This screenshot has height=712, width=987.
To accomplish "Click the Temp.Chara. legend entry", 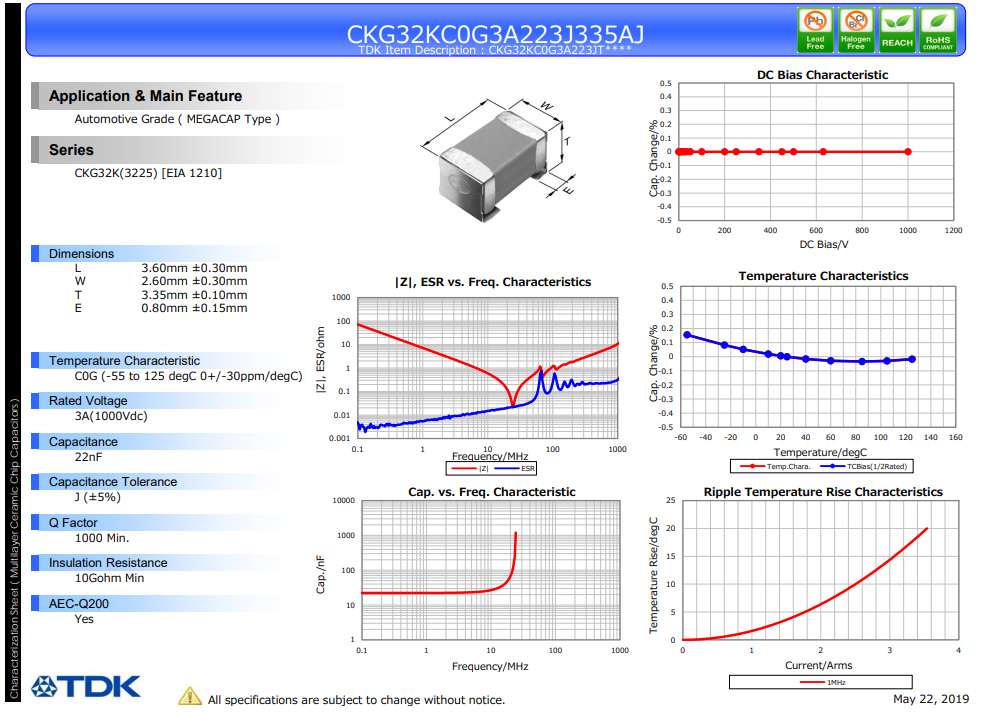I will [776, 466].
